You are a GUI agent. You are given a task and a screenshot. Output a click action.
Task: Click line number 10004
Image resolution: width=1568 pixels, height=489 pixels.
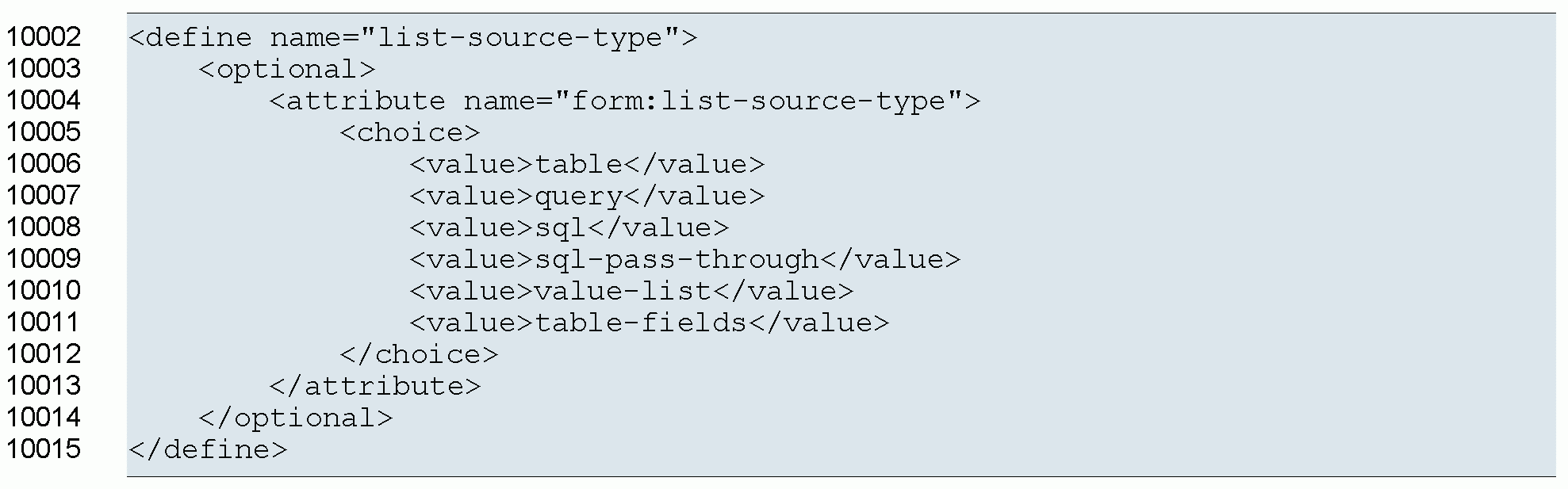[44, 101]
